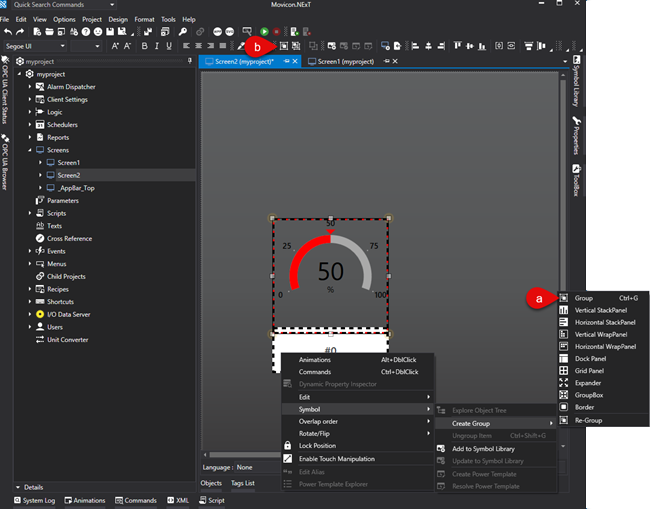The image size is (650, 509).
Task: Click the Quick Search Commands field
Action: [48, 5]
